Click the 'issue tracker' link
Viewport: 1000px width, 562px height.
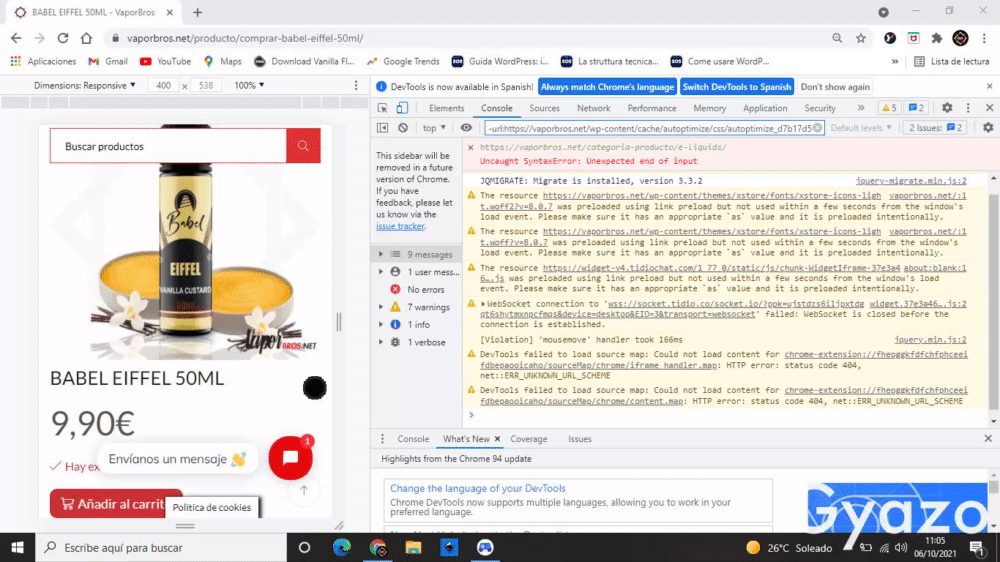(x=400, y=226)
